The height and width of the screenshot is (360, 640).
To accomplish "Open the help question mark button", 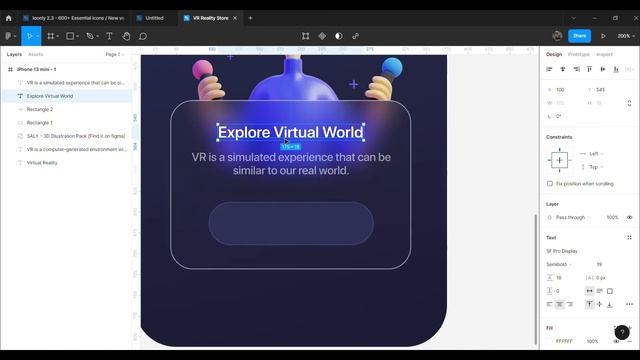I will [x=622, y=333].
